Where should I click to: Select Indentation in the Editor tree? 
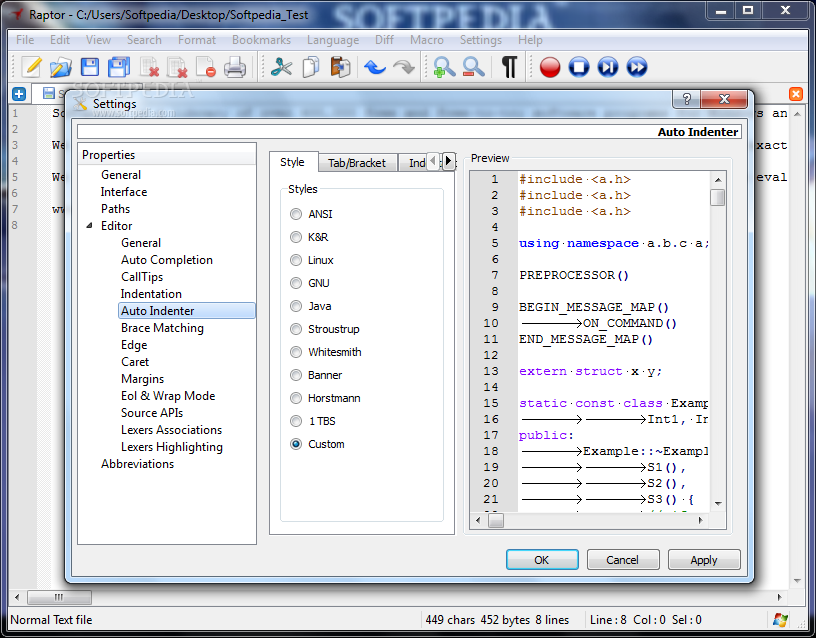click(151, 294)
